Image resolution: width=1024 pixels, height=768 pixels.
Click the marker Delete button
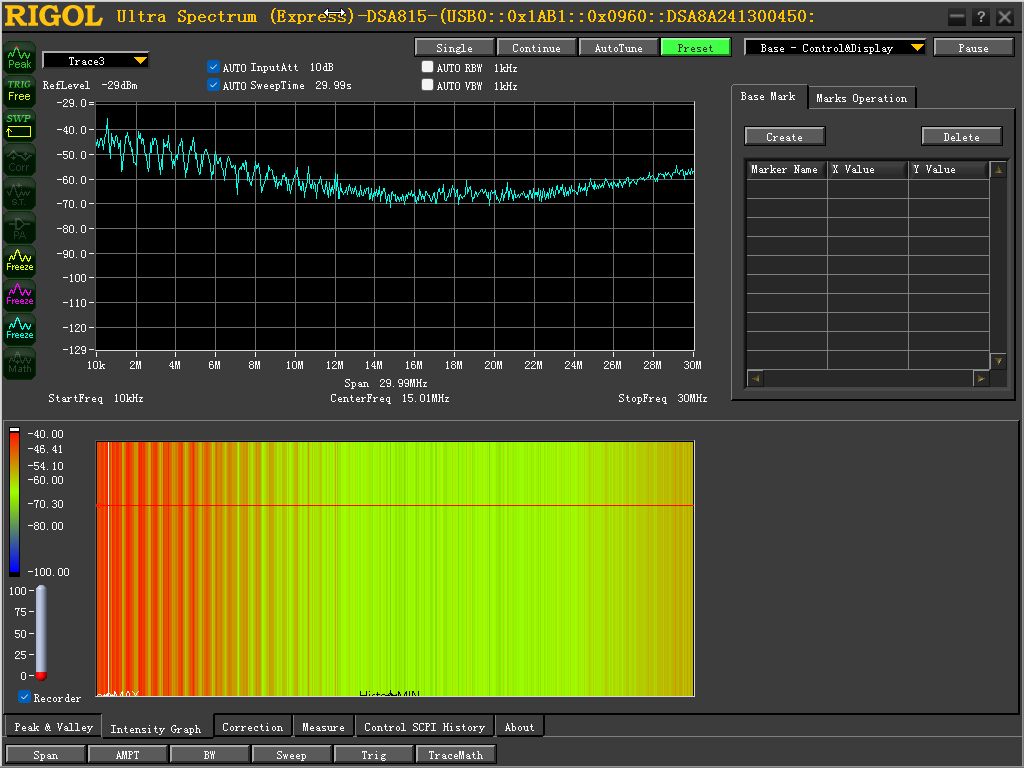(x=961, y=136)
